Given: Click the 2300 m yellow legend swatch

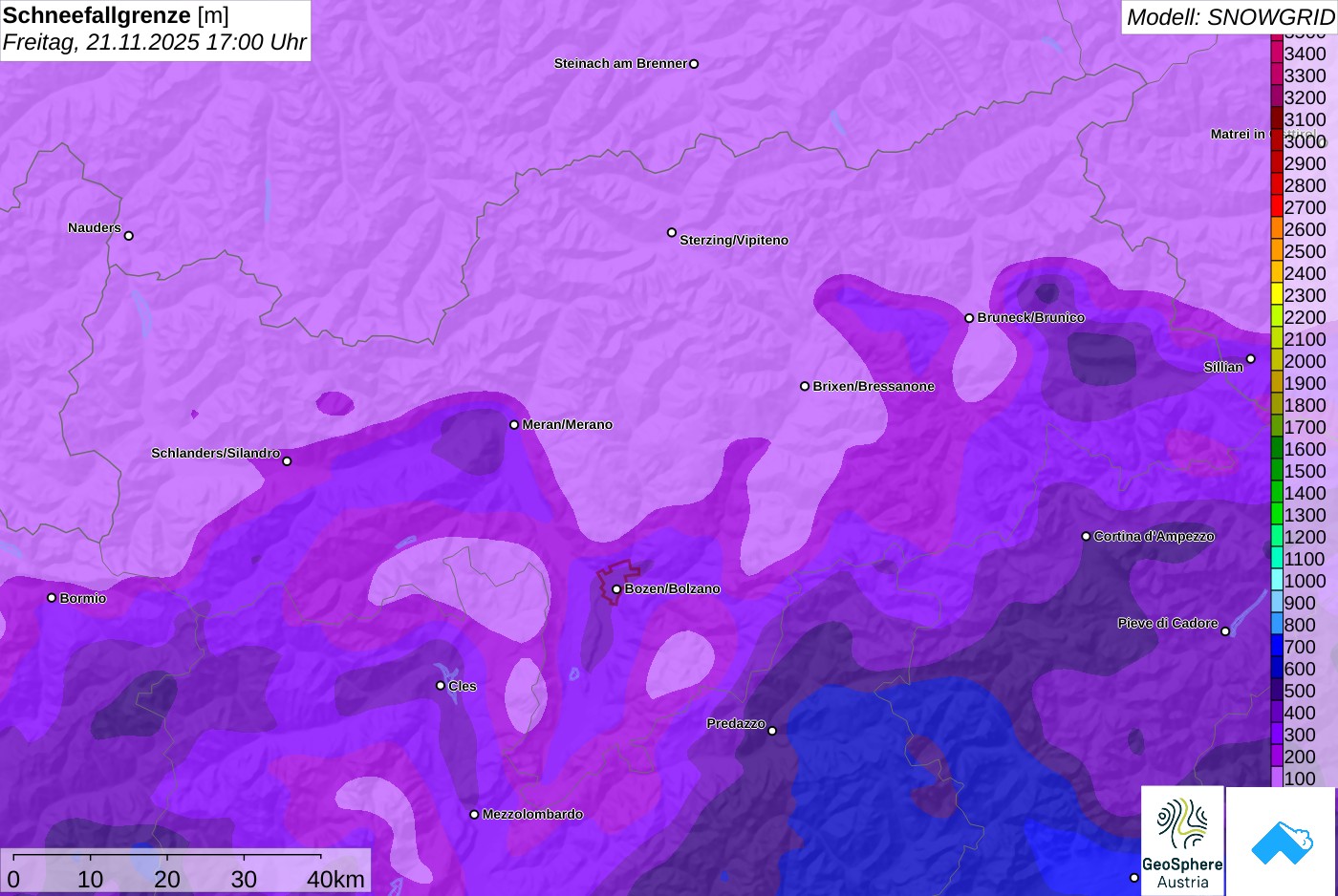Looking at the screenshot, I should point(1276,294).
